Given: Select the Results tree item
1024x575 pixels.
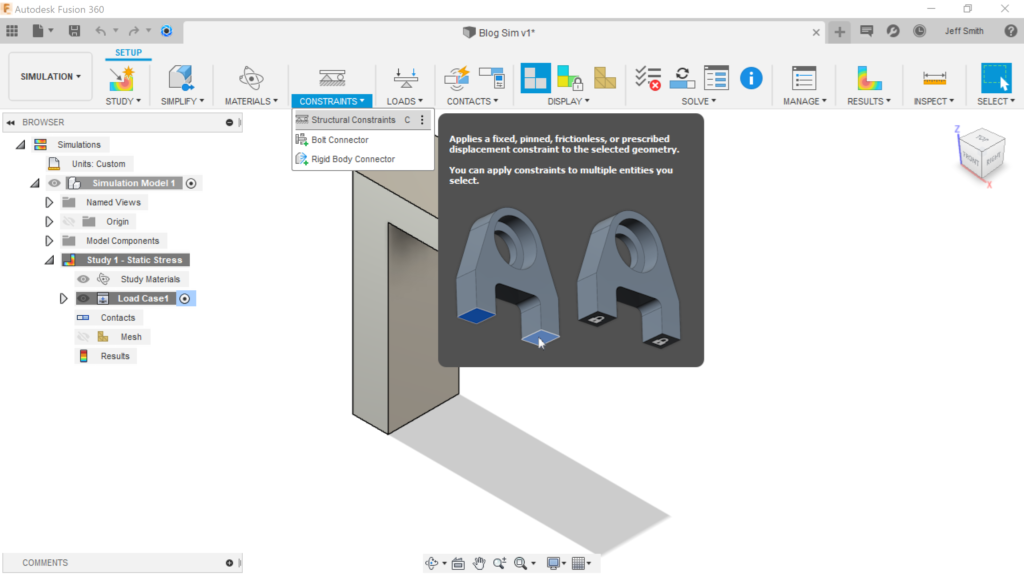Looking at the screenshot, I should (x=115, y=356).
